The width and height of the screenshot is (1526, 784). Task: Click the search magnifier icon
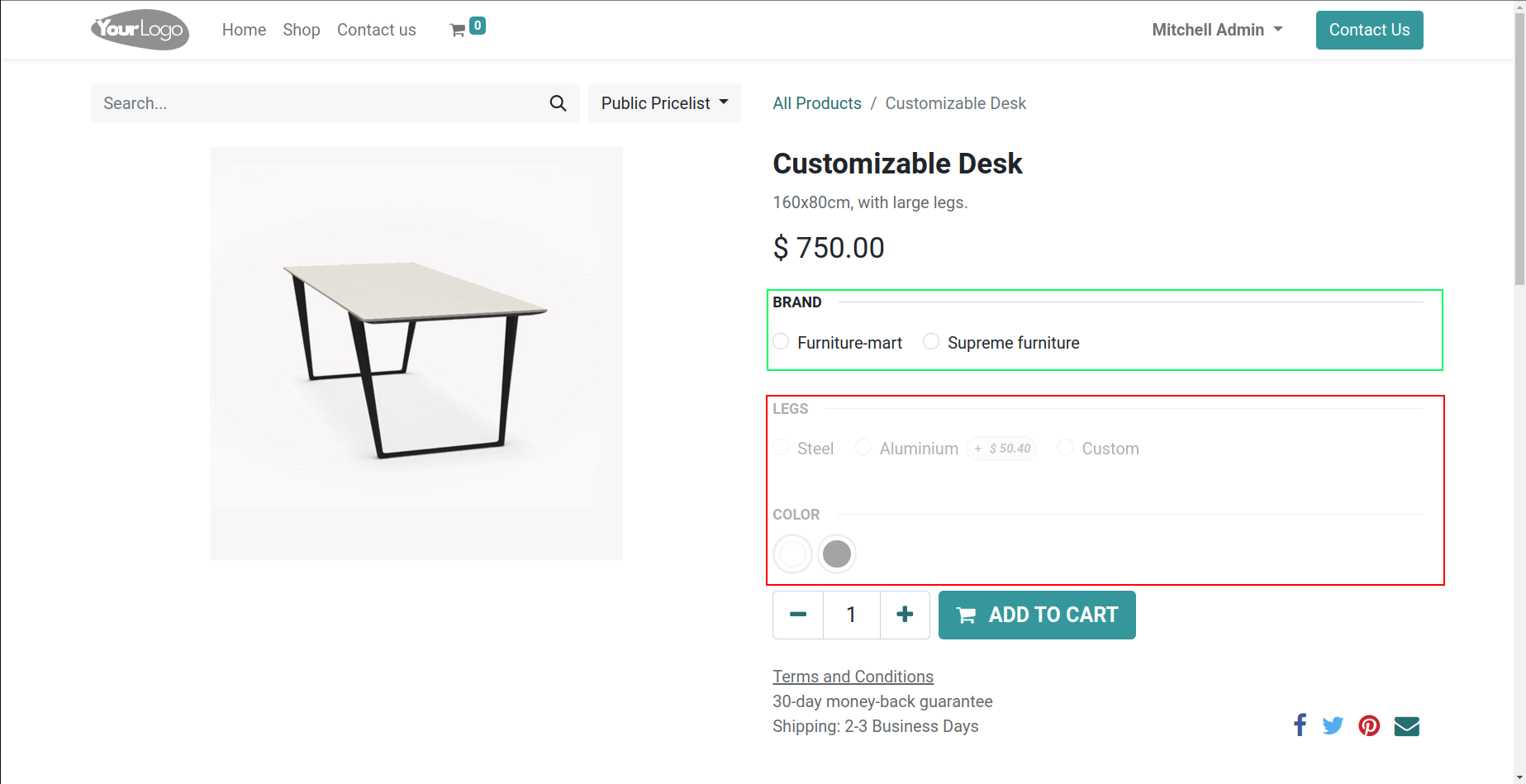[x=558, y=103]
